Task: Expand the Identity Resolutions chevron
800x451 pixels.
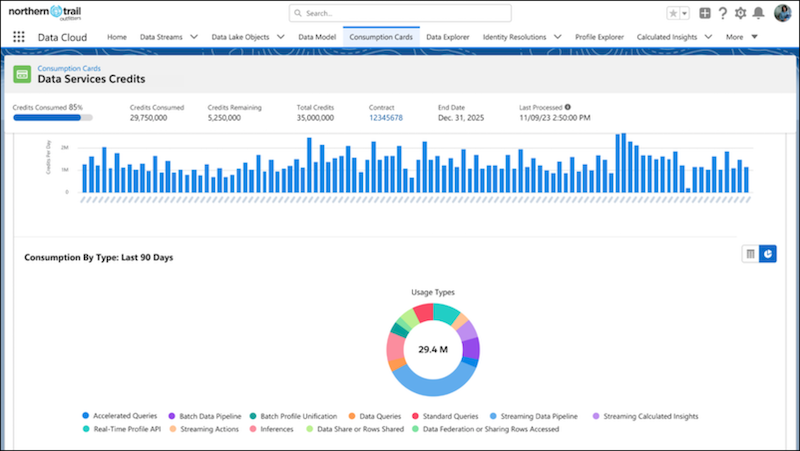Action: [x=558, y=37]
